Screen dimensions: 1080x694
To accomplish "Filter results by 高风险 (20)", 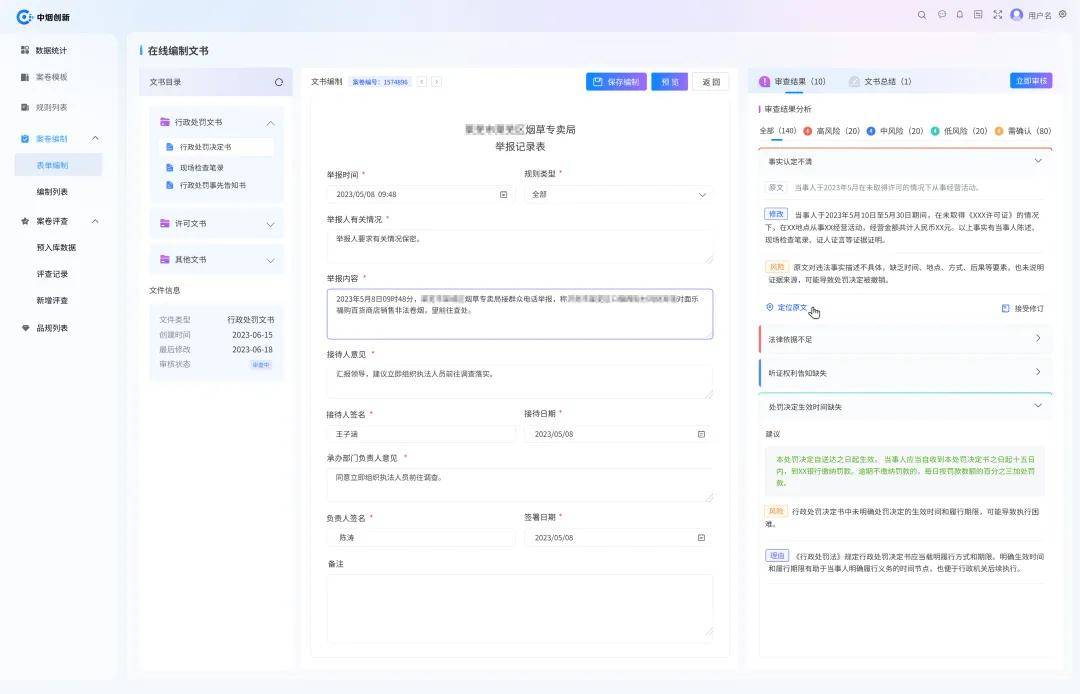I will coord(831,131).
